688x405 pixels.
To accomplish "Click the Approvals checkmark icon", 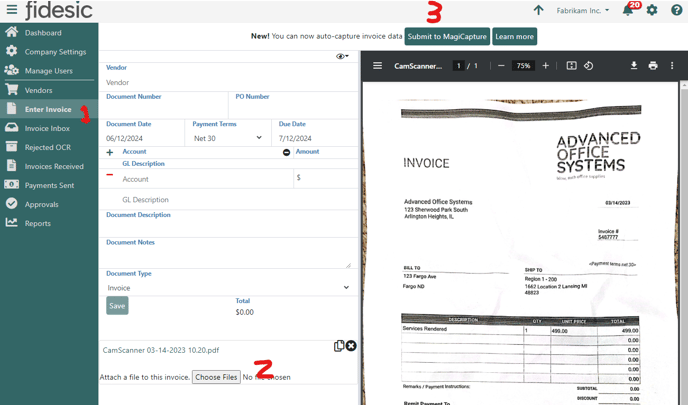I will tap(12, 204).
